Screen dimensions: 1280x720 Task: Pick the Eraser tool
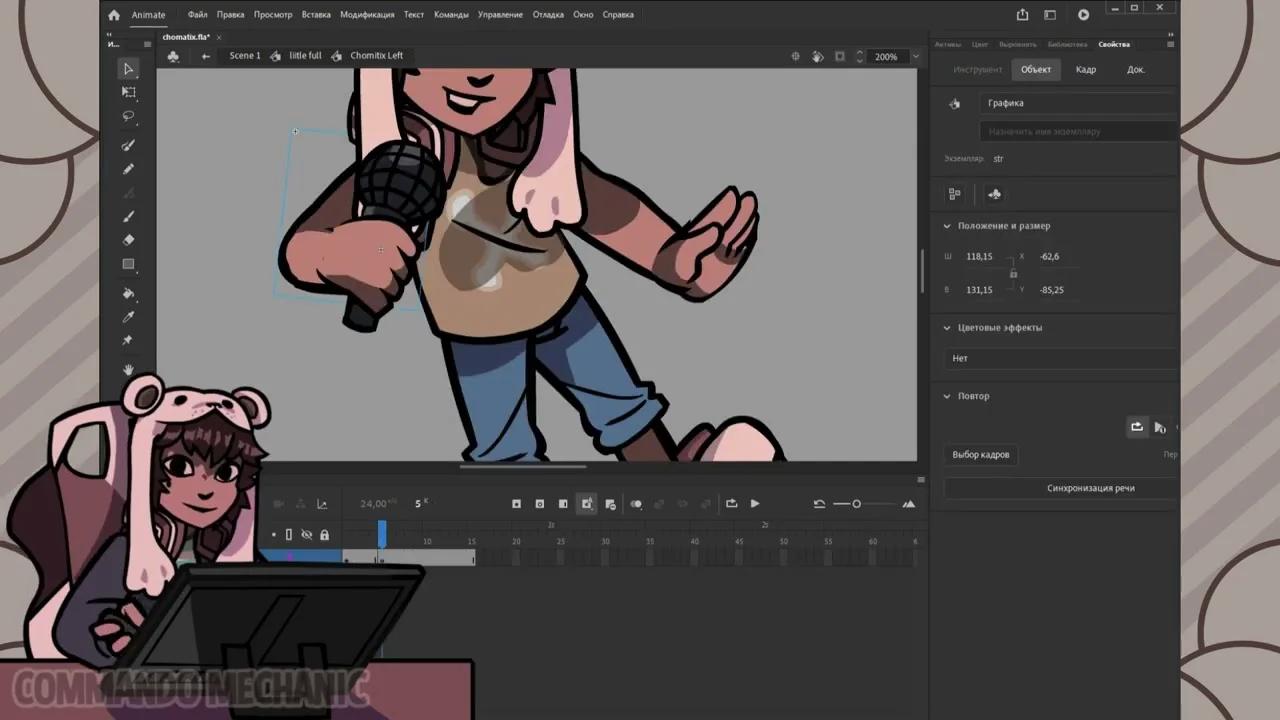tap(128, 240)
